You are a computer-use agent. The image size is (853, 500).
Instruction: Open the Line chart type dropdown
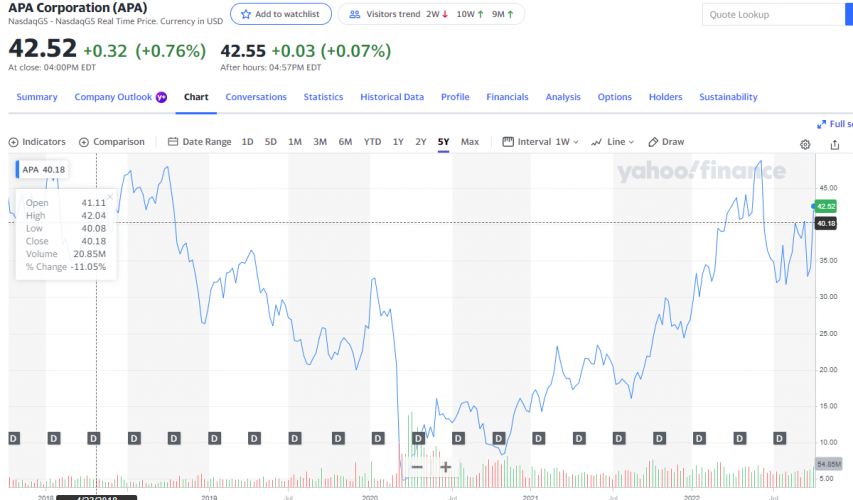(x=613, y=142)
